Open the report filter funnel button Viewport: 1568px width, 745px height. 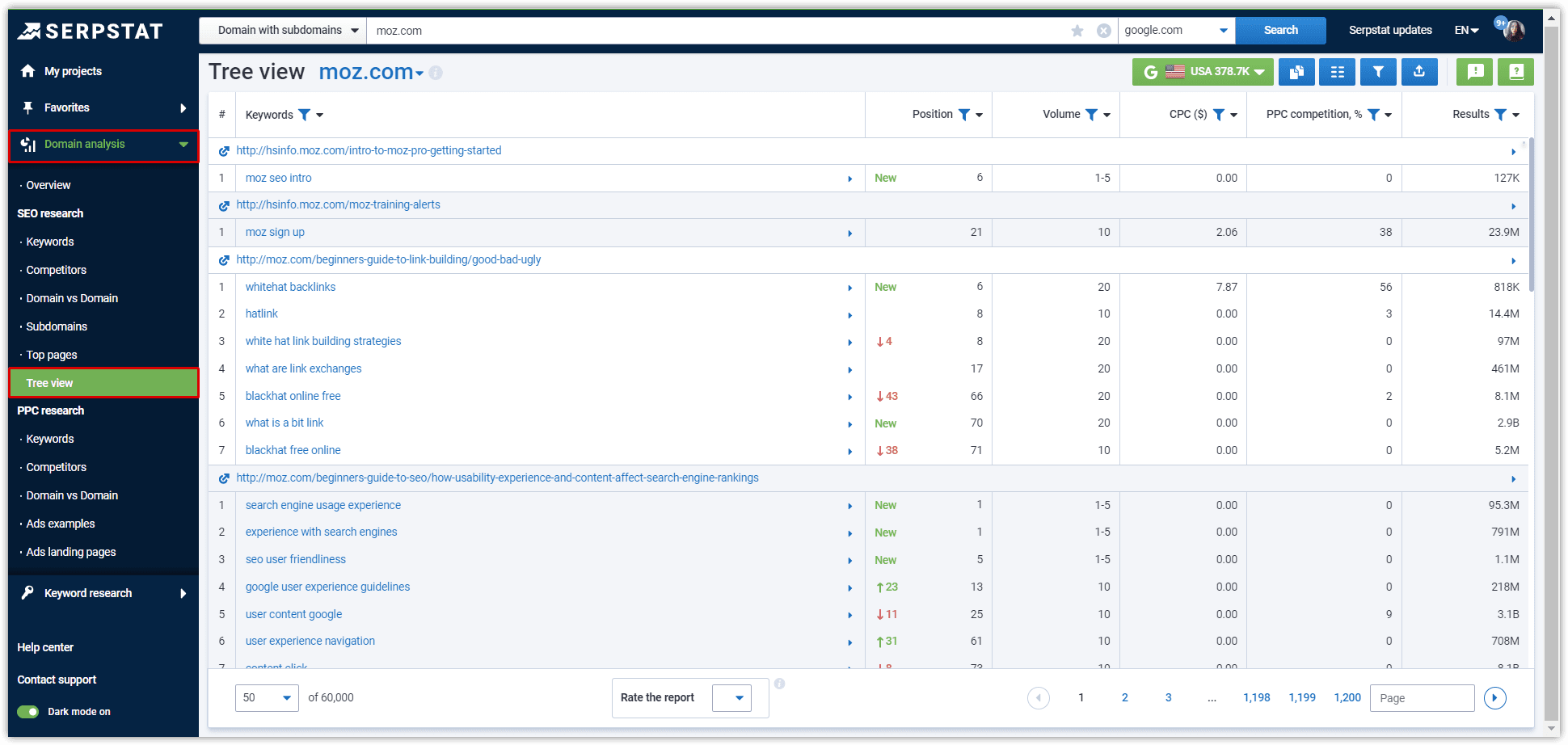click(1378, 72)
